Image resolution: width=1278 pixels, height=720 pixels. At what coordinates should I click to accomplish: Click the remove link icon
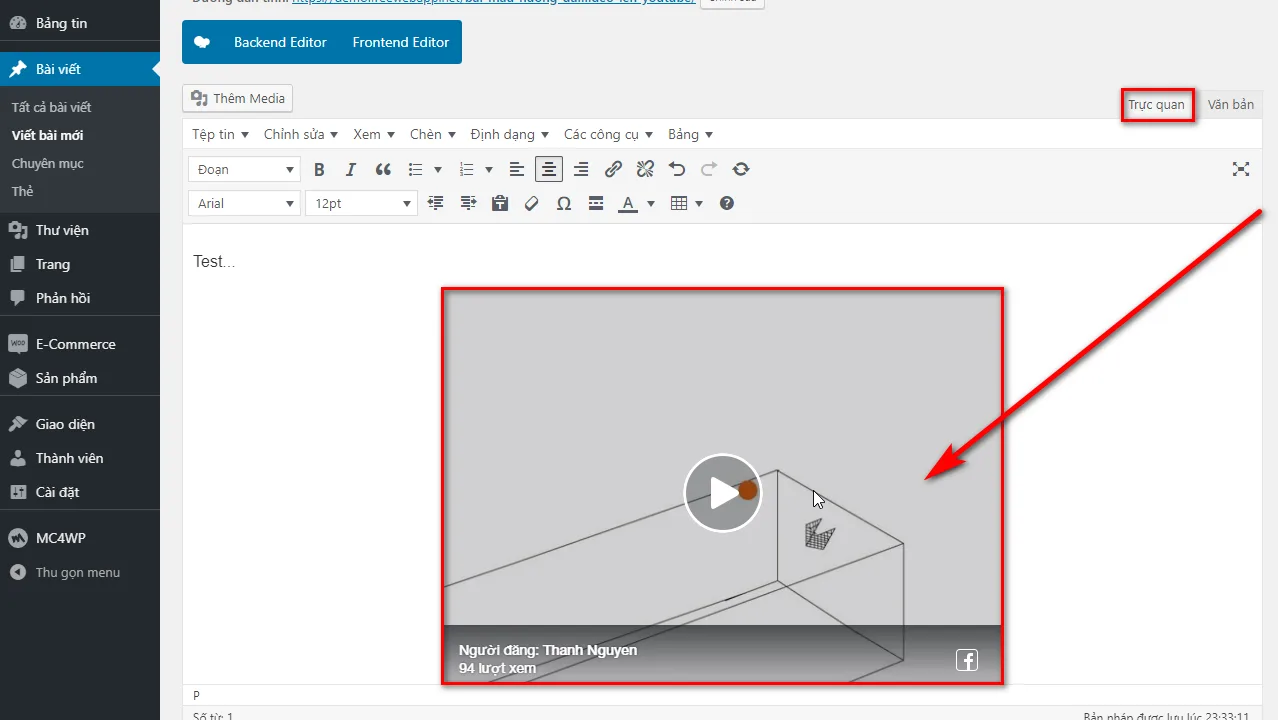(646, 170)
